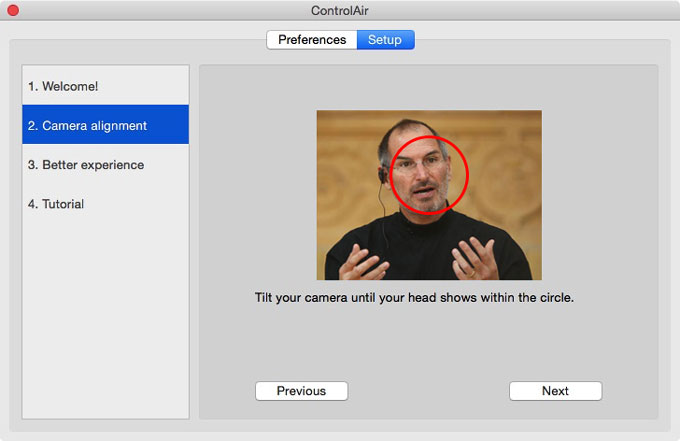Open the '4. Tutorial' step

[105, 204]
